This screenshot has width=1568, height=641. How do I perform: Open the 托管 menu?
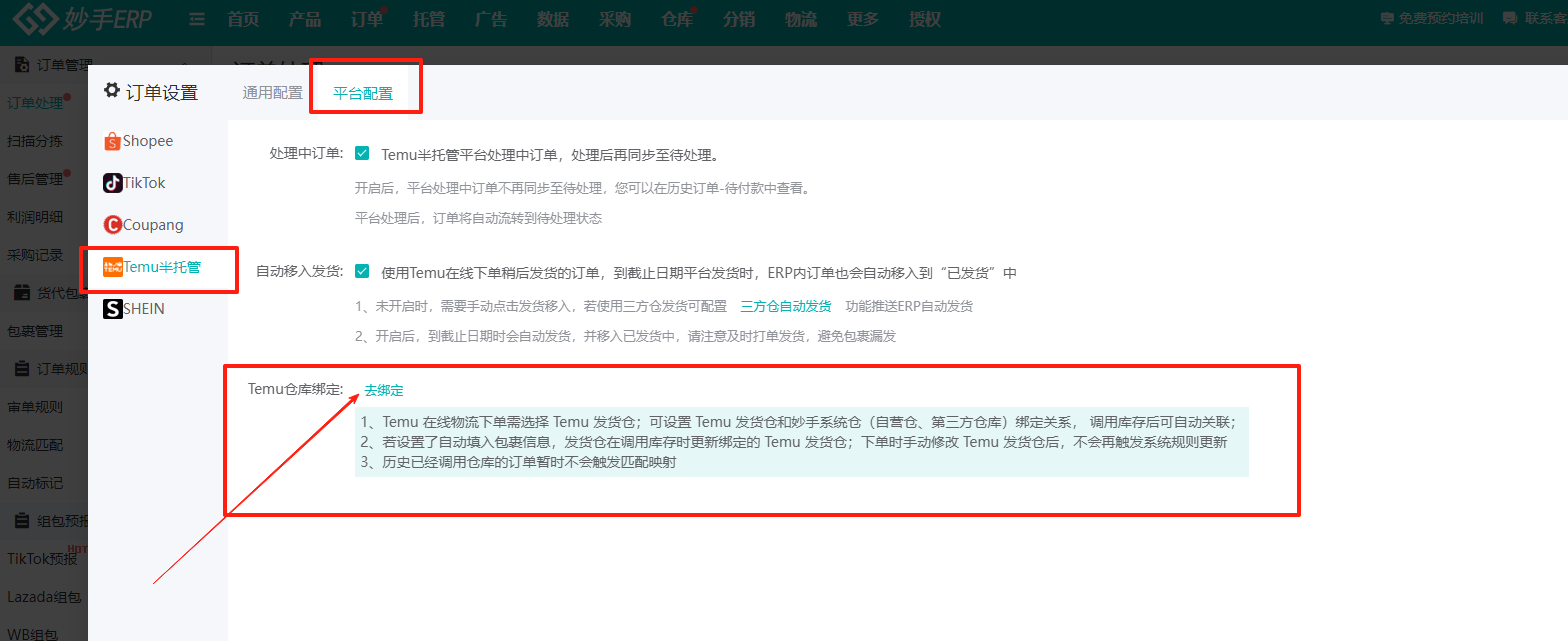coord(428,19)
